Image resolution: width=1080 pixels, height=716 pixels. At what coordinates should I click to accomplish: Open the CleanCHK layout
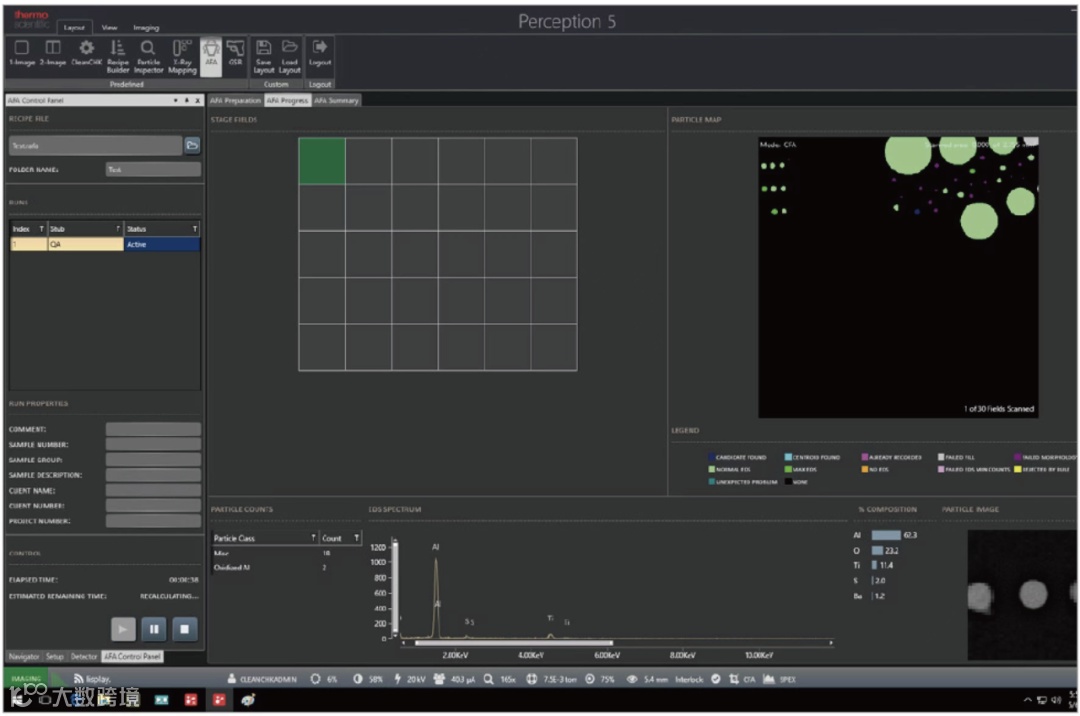coord(86,53)
